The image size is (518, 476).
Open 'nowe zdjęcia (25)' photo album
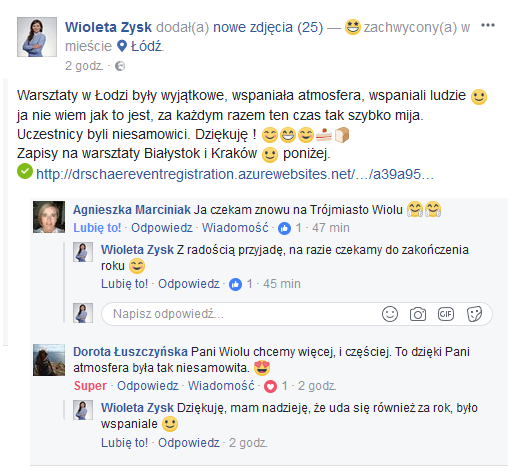pyautogui.click(x=268, y=28)
